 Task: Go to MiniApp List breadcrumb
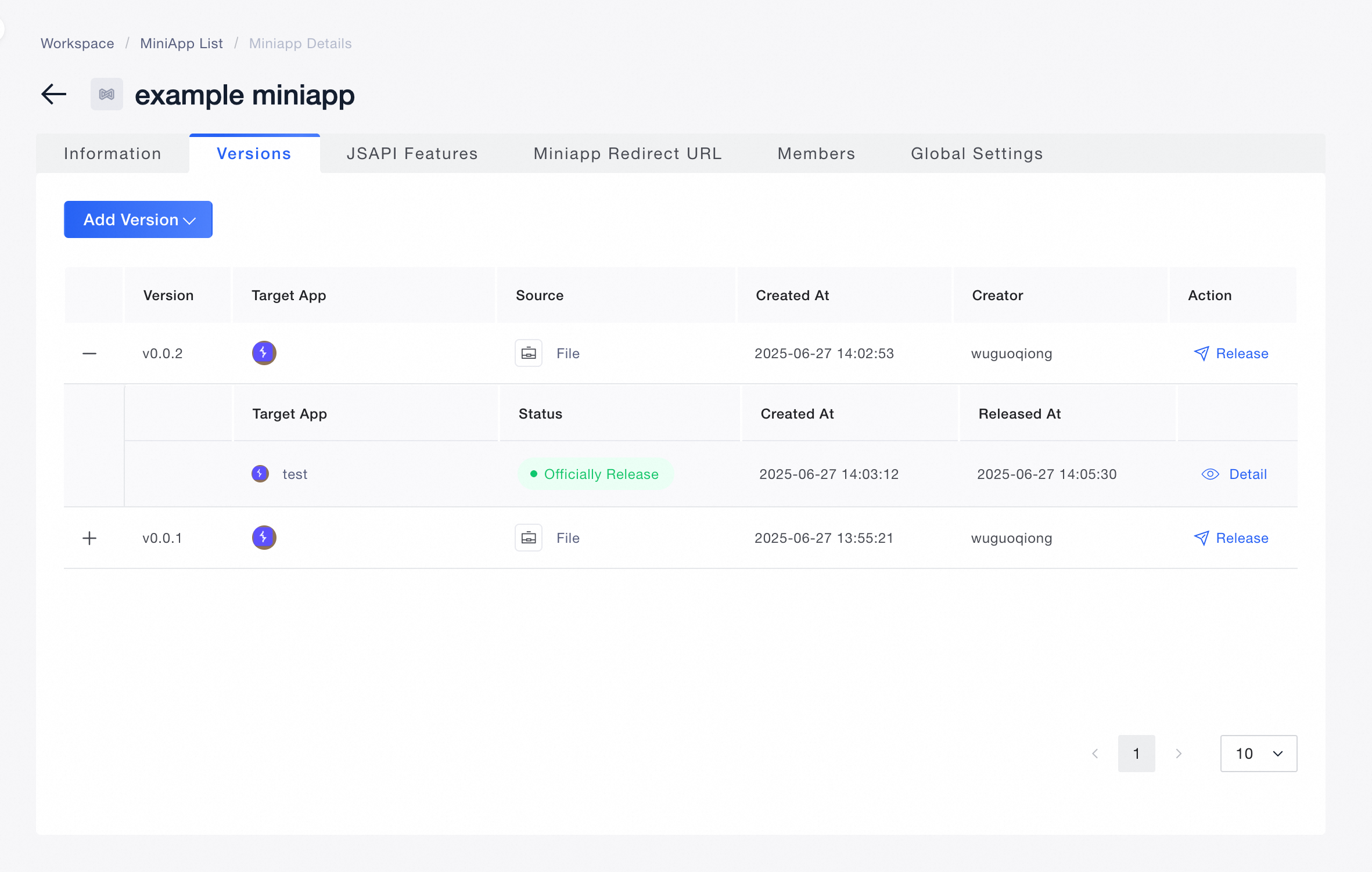tap(181, 44)
